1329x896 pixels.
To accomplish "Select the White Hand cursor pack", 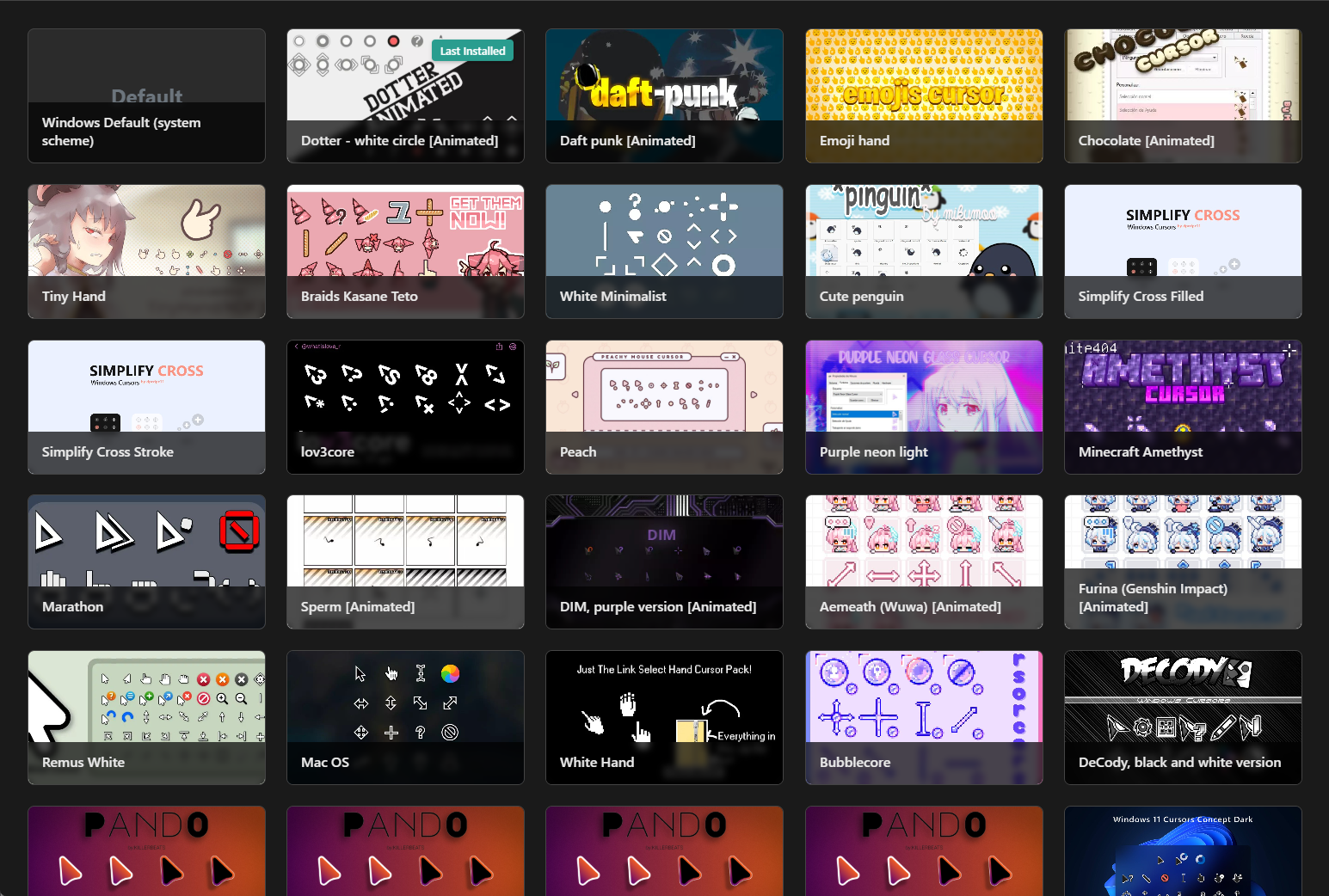I will point(664,717).
